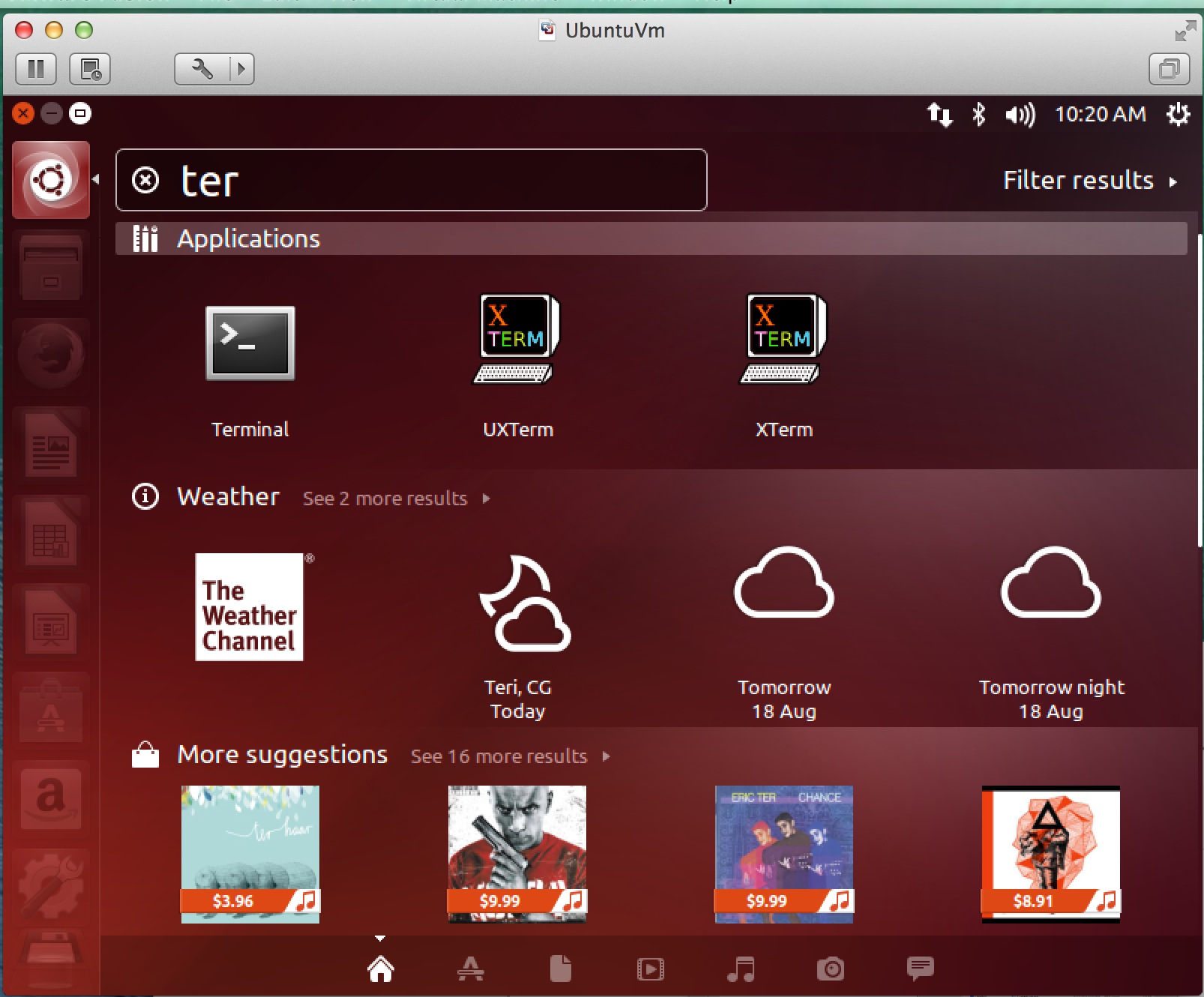Clear the search text with the X icon

145,181
